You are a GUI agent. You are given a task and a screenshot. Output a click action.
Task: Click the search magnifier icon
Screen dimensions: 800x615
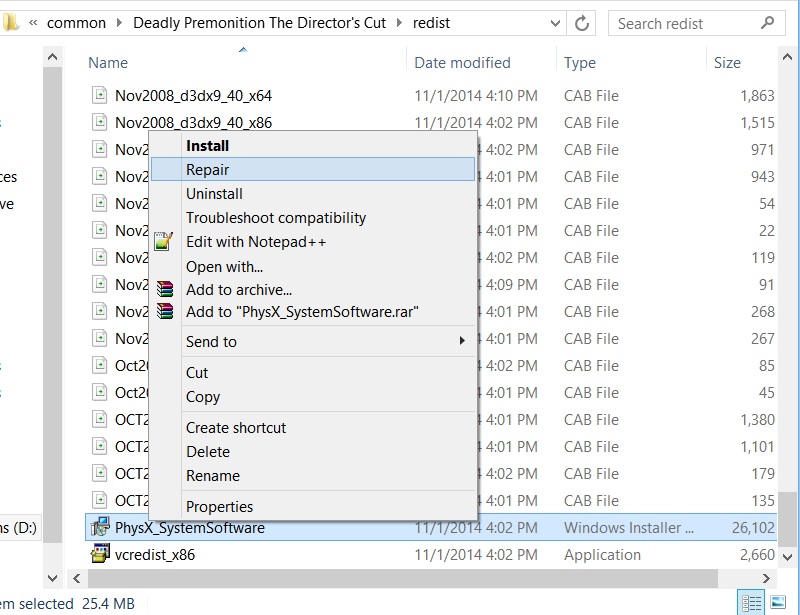[768, 22]
